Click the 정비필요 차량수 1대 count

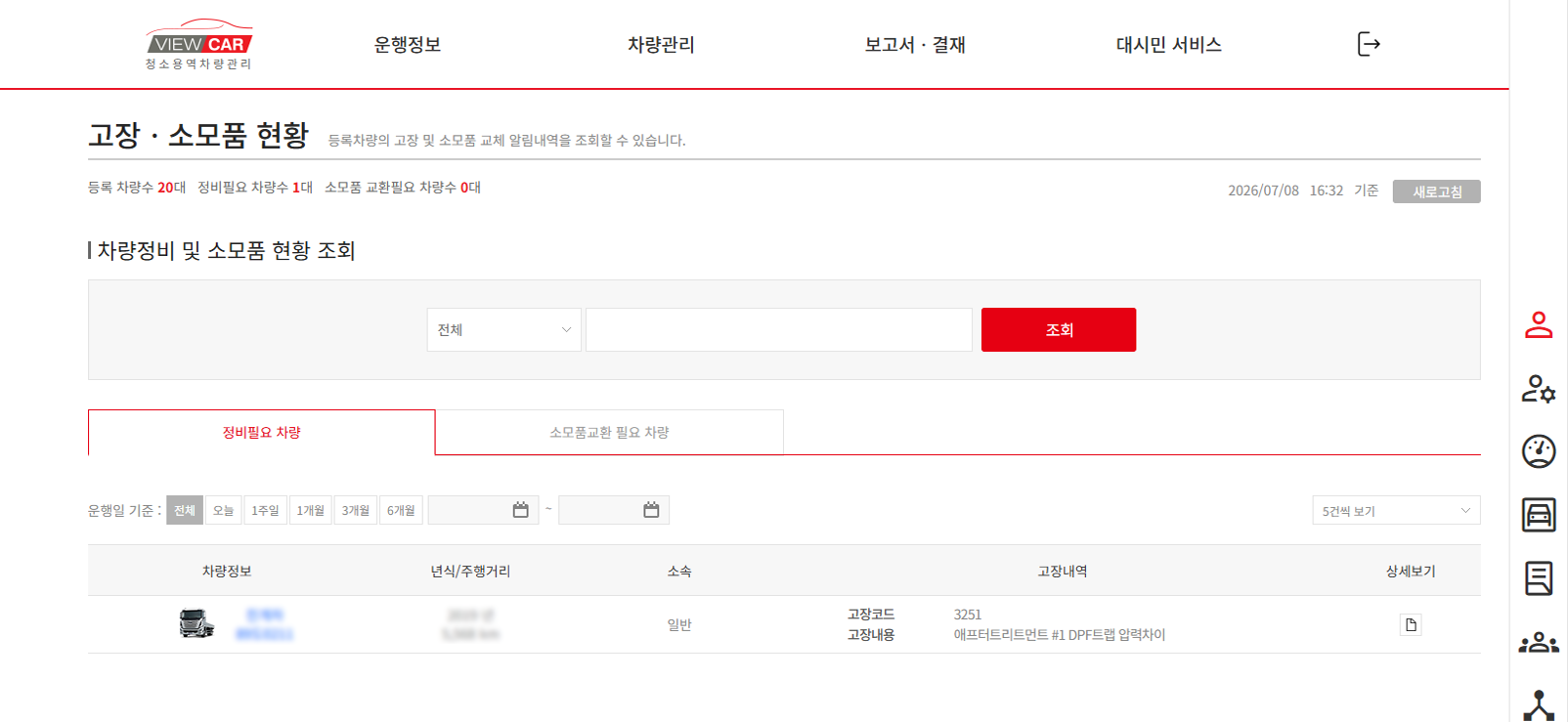click(x=255, y=187)
